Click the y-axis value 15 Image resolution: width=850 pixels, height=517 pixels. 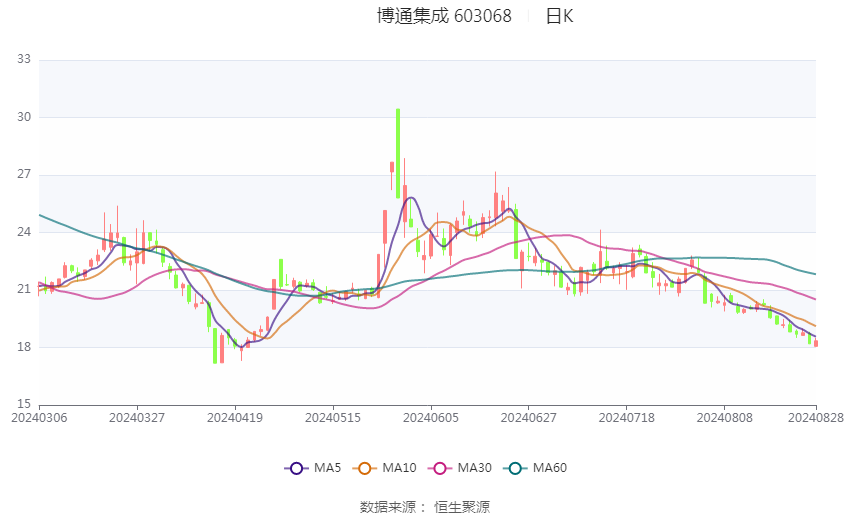click(x=24, y=404)
